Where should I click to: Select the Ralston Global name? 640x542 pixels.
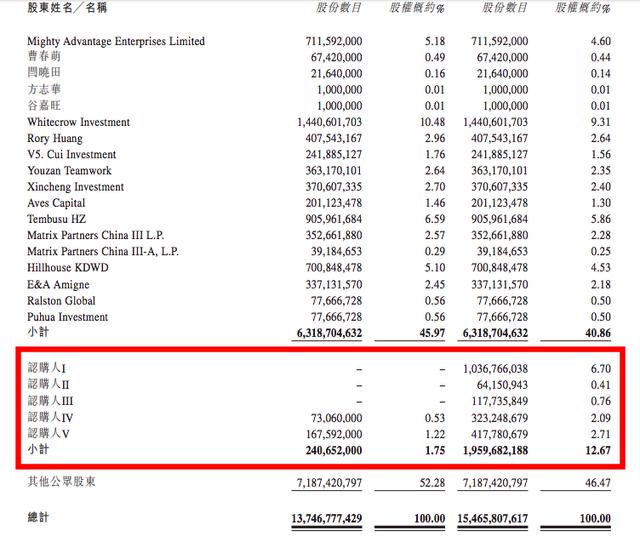coord(61,301)
